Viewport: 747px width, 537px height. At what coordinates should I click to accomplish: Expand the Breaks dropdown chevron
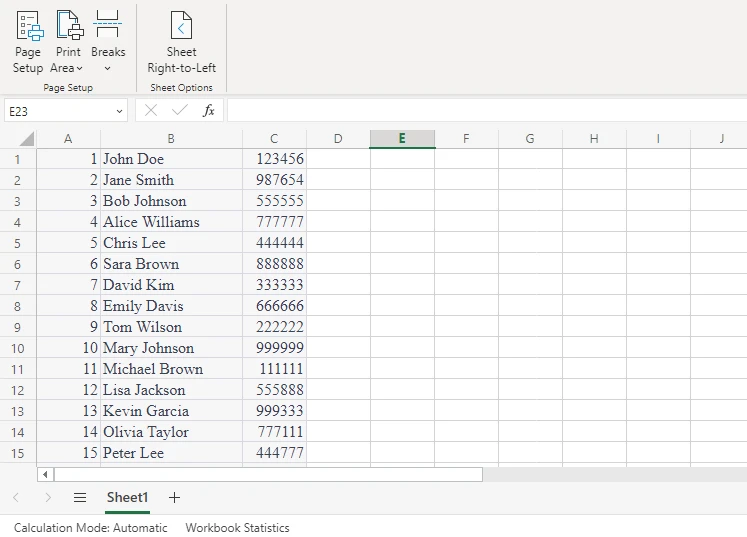(x=108, y=68)
